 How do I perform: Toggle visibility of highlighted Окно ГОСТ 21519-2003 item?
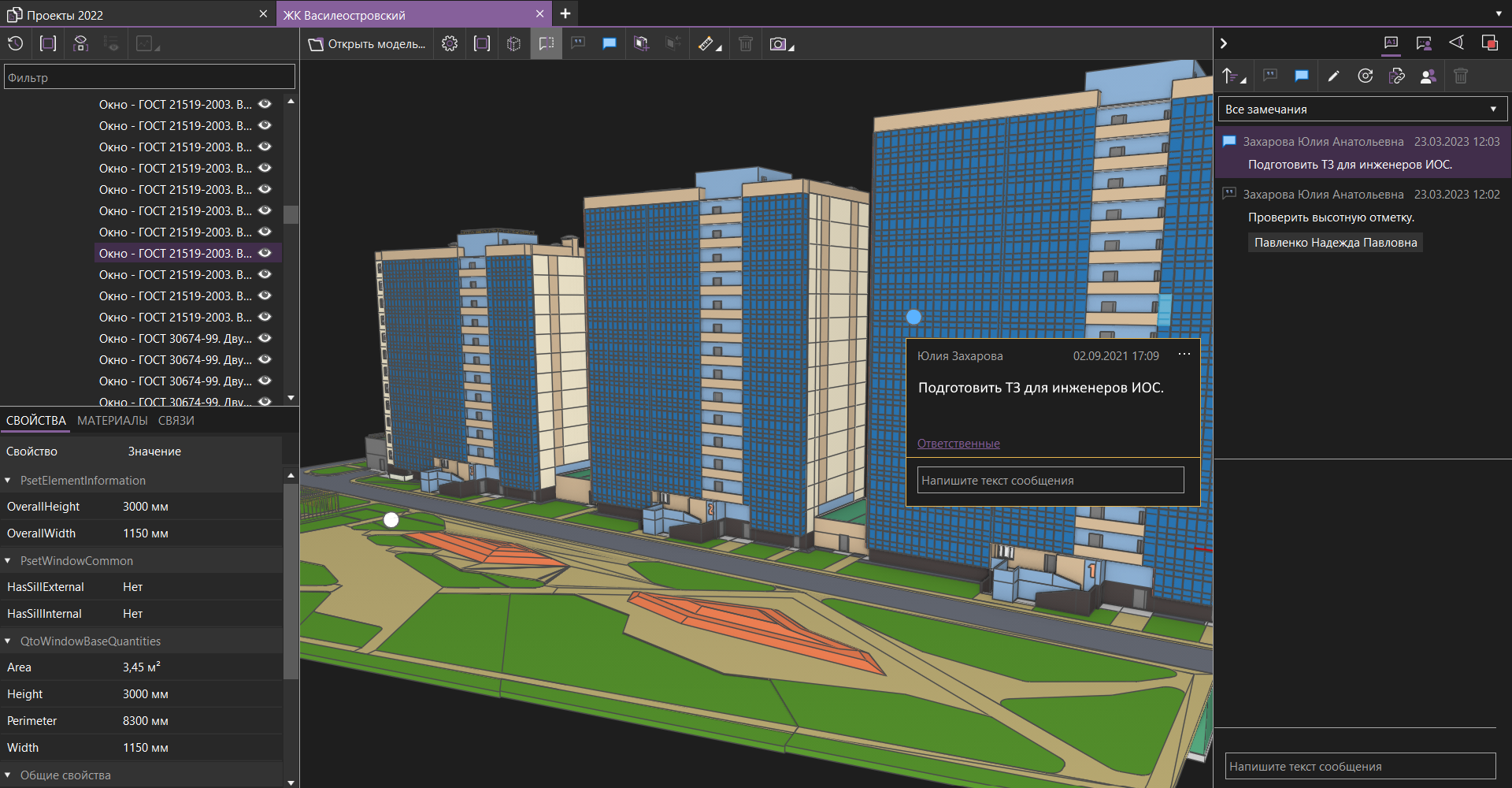coord(265,253)
